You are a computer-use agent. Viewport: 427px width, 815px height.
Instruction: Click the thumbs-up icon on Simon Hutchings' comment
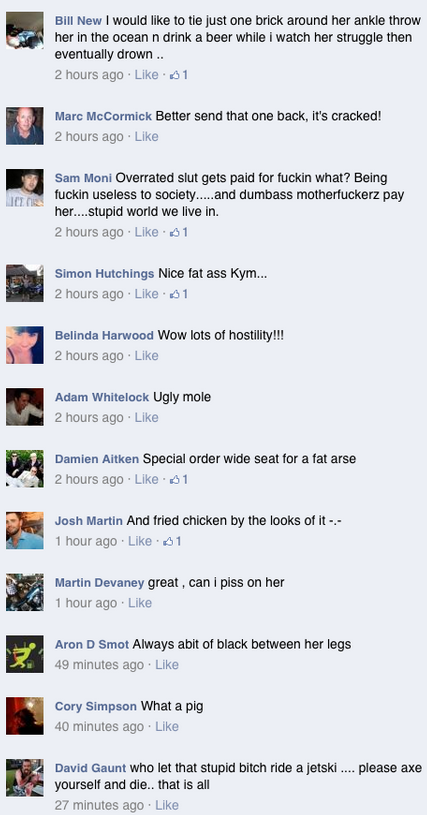(x=175, y=294)
